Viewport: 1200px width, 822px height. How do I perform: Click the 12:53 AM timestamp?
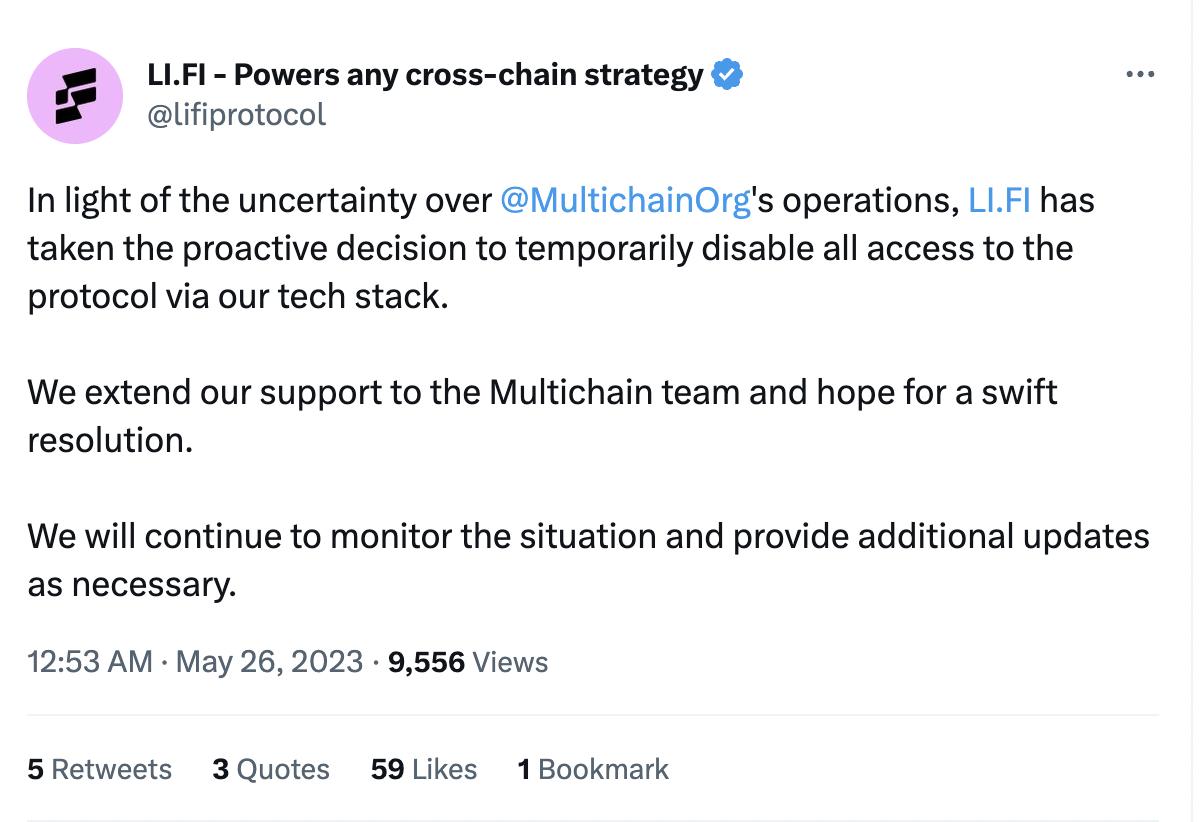90,661
